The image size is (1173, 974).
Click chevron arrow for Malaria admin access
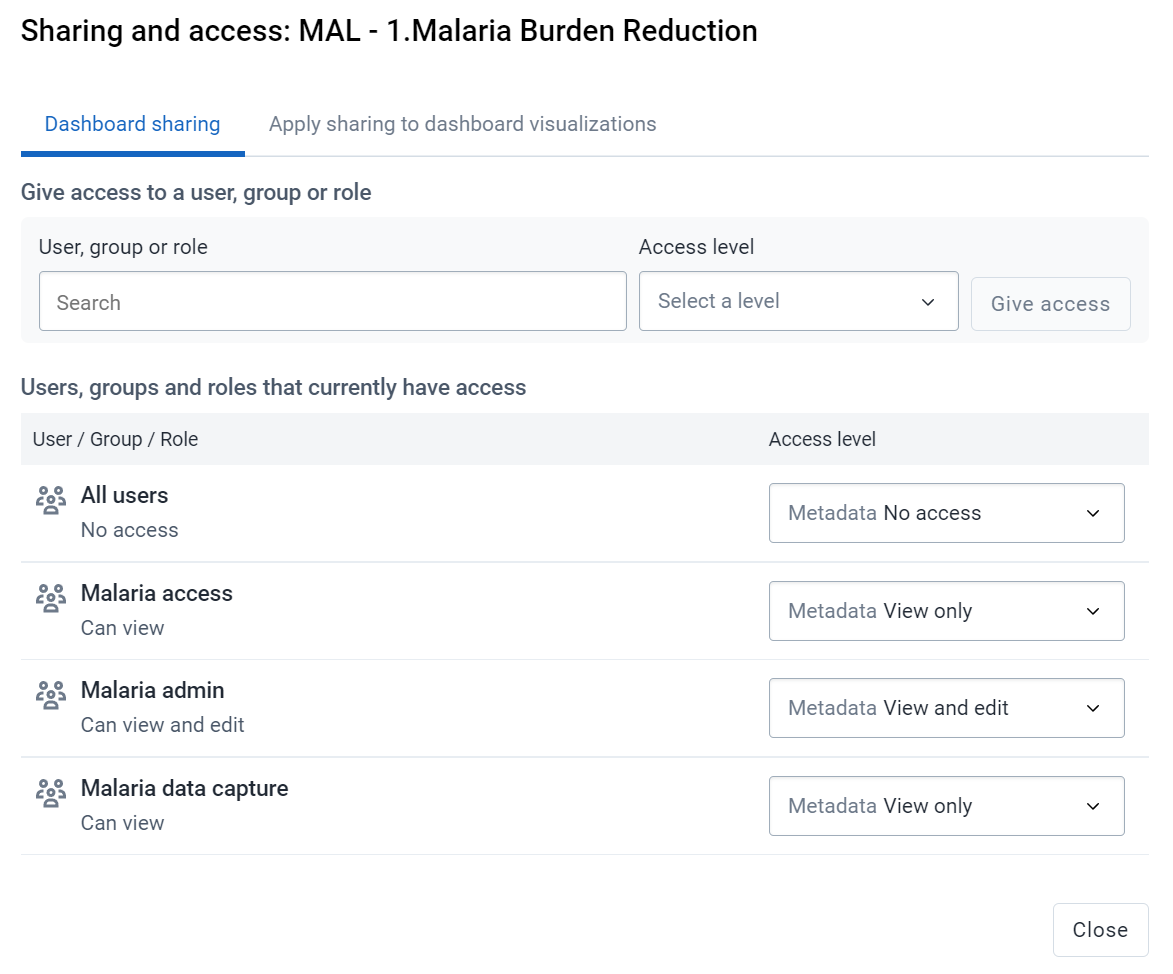[1093, 708]
